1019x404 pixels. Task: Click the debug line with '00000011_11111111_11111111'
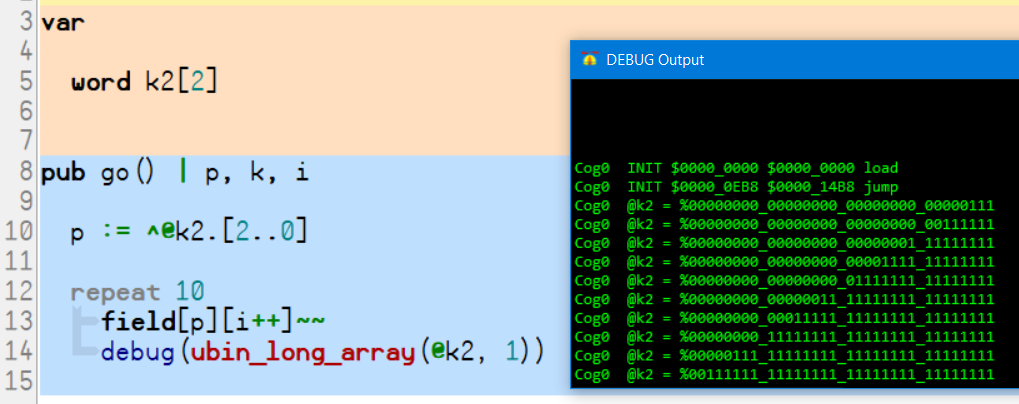coord(784,300)
